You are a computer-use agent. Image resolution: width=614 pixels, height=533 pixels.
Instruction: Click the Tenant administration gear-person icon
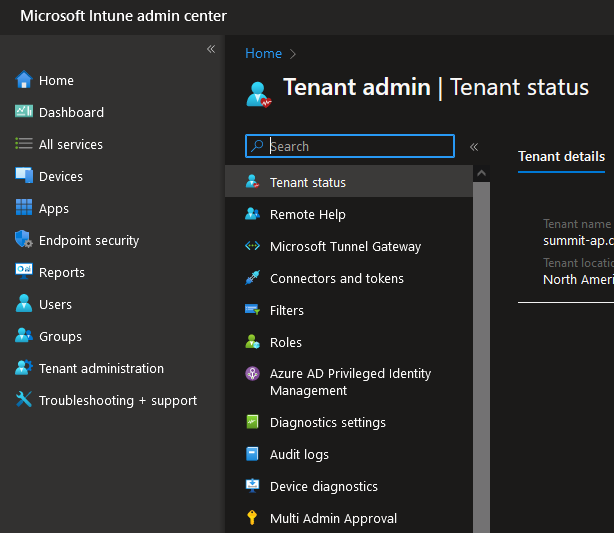pos(24,367)
